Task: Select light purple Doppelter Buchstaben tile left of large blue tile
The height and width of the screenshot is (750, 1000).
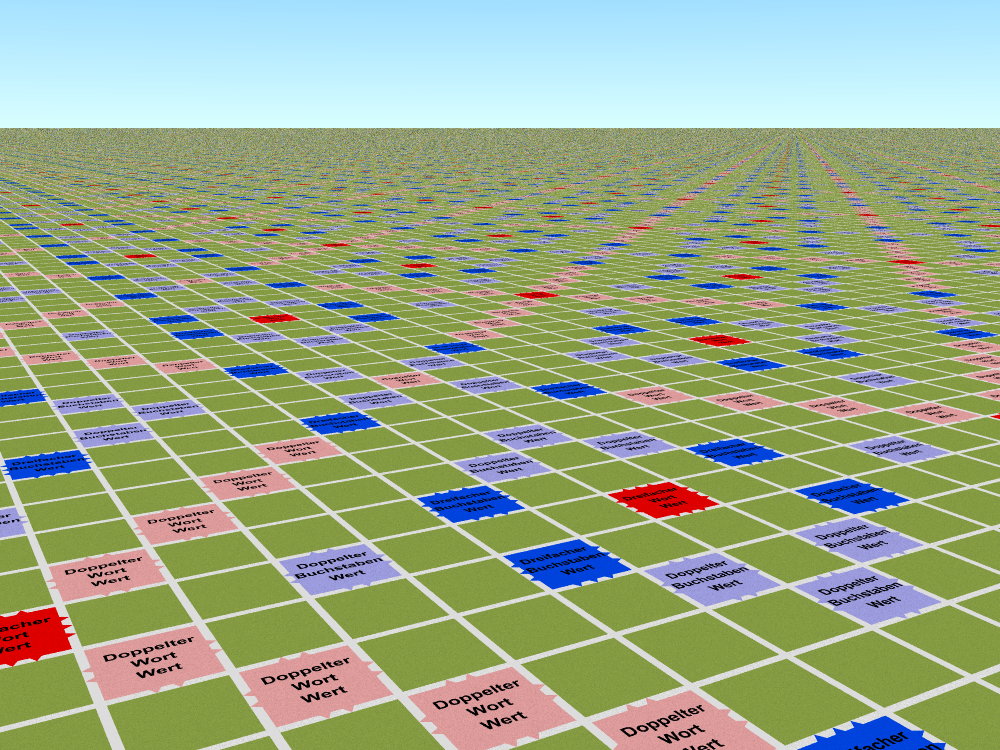Action: 340,567
